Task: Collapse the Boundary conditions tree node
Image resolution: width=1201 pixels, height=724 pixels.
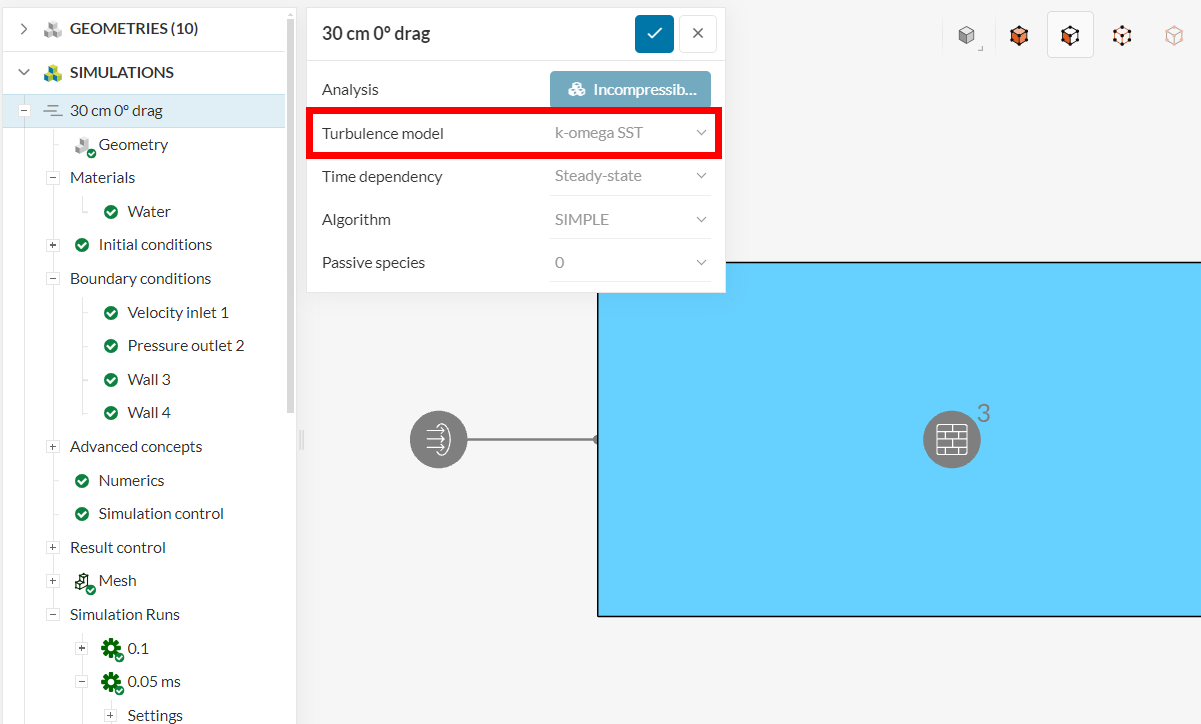Action: pos(53,279)
